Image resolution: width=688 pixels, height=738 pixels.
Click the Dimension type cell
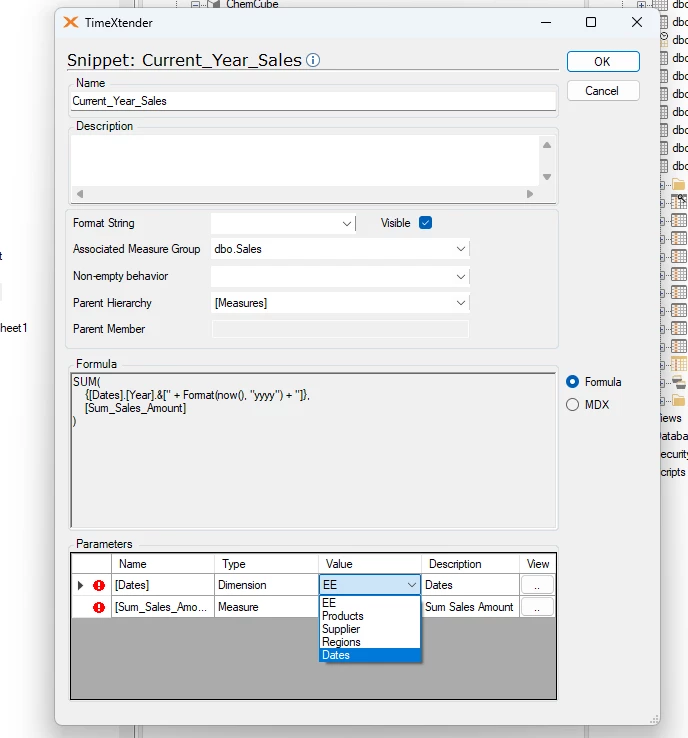coord(266,585)
